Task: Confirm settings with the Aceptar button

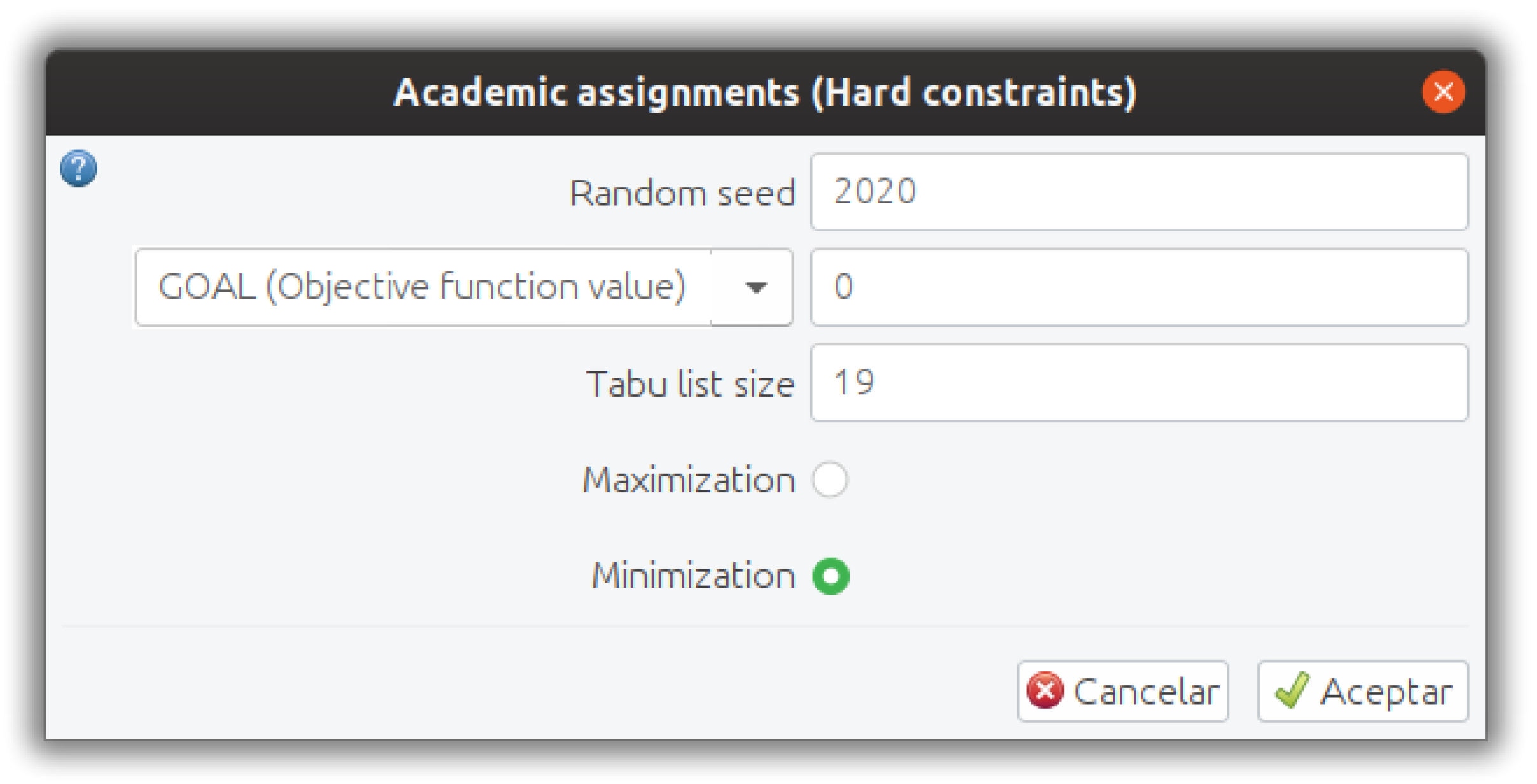Action: [x=1362, y=691]
